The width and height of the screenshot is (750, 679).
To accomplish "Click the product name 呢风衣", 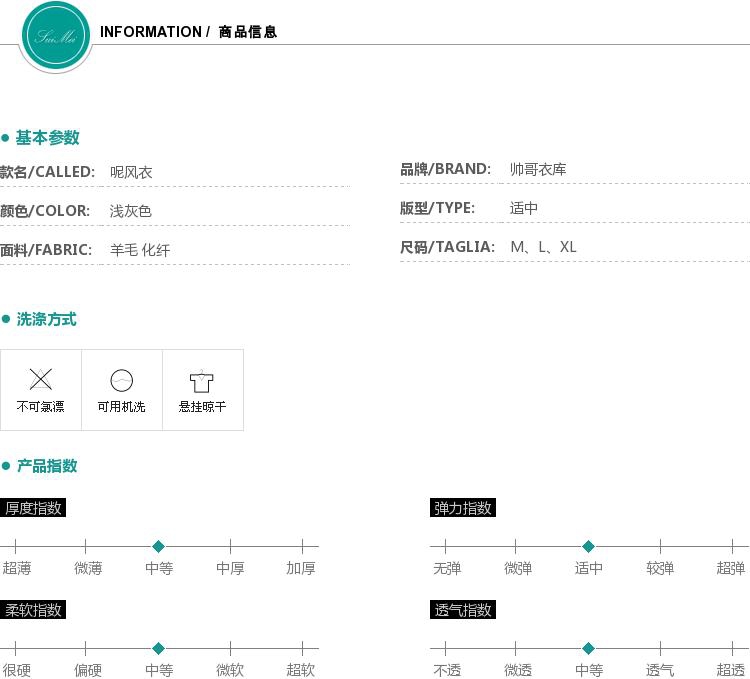I will pyautogui.click(x=131, y=173).
